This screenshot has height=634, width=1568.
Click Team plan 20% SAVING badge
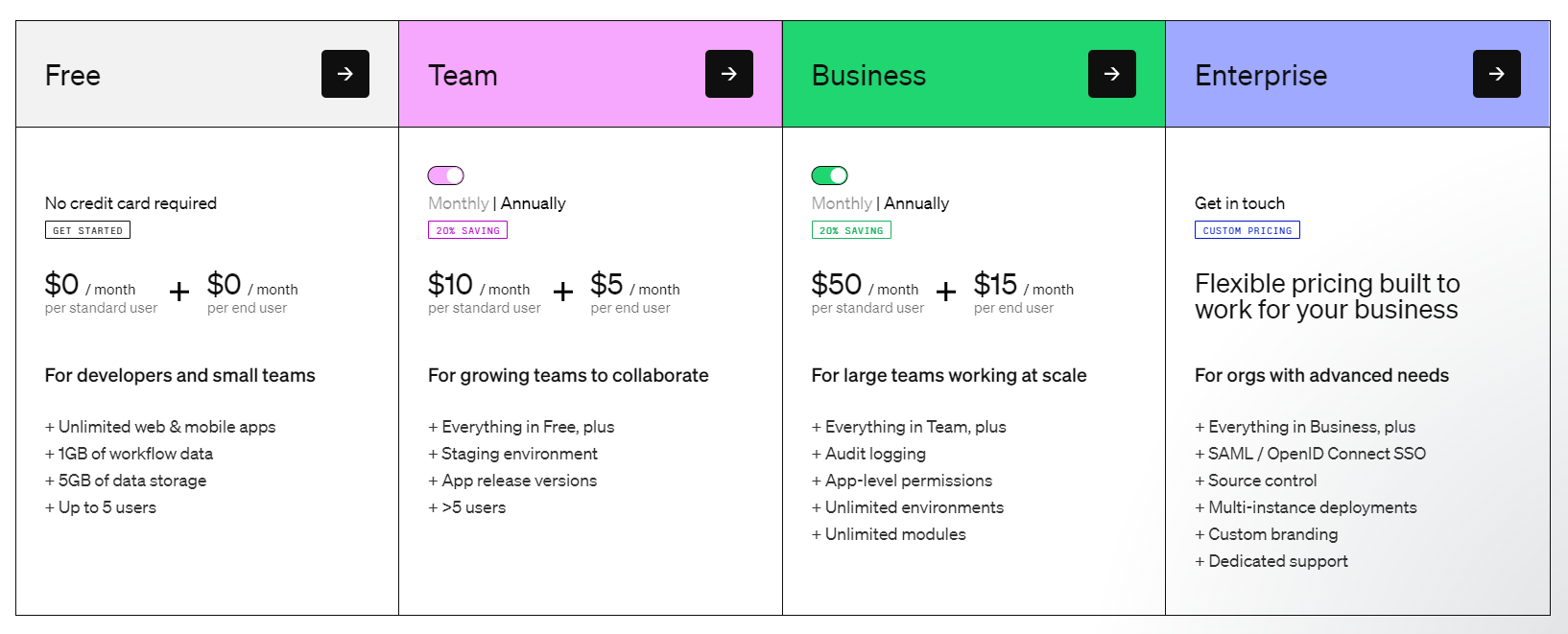(467, 230)
